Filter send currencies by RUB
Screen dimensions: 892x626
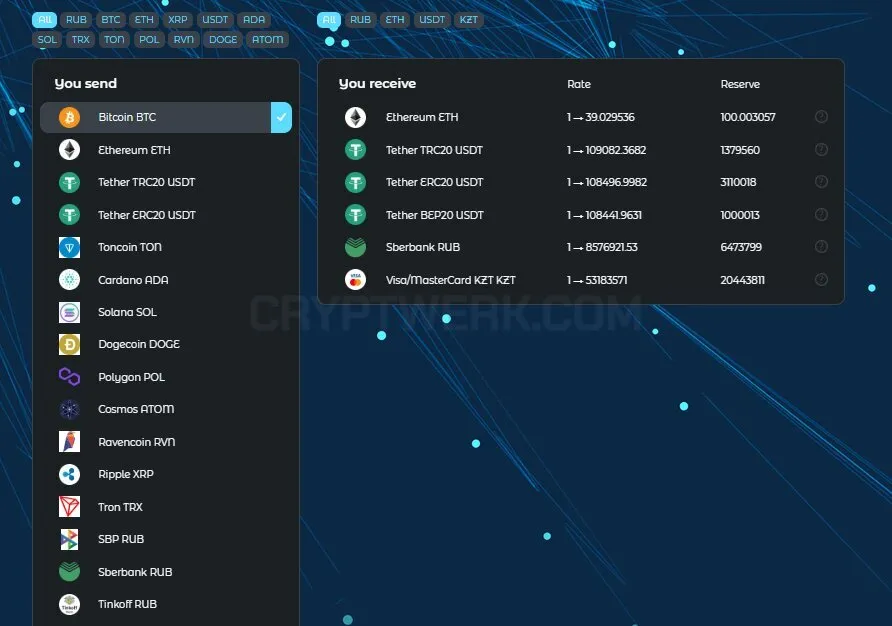[x=76, y=19]
